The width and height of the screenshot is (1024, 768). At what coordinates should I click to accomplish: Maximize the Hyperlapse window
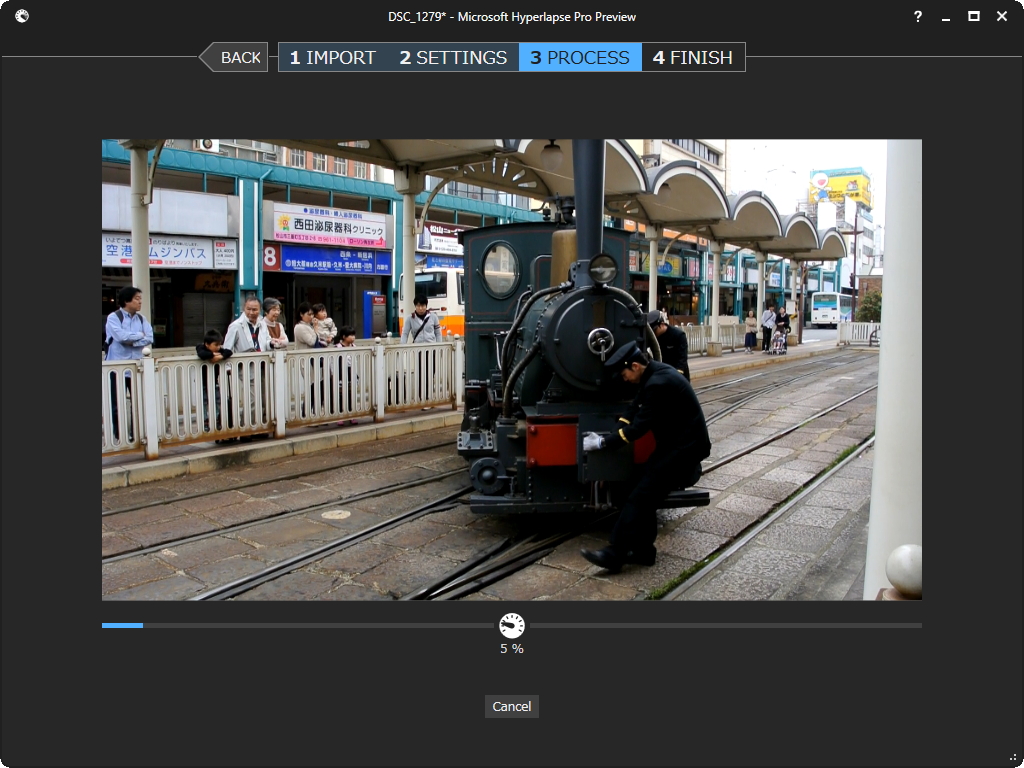[x=974, y=16]
